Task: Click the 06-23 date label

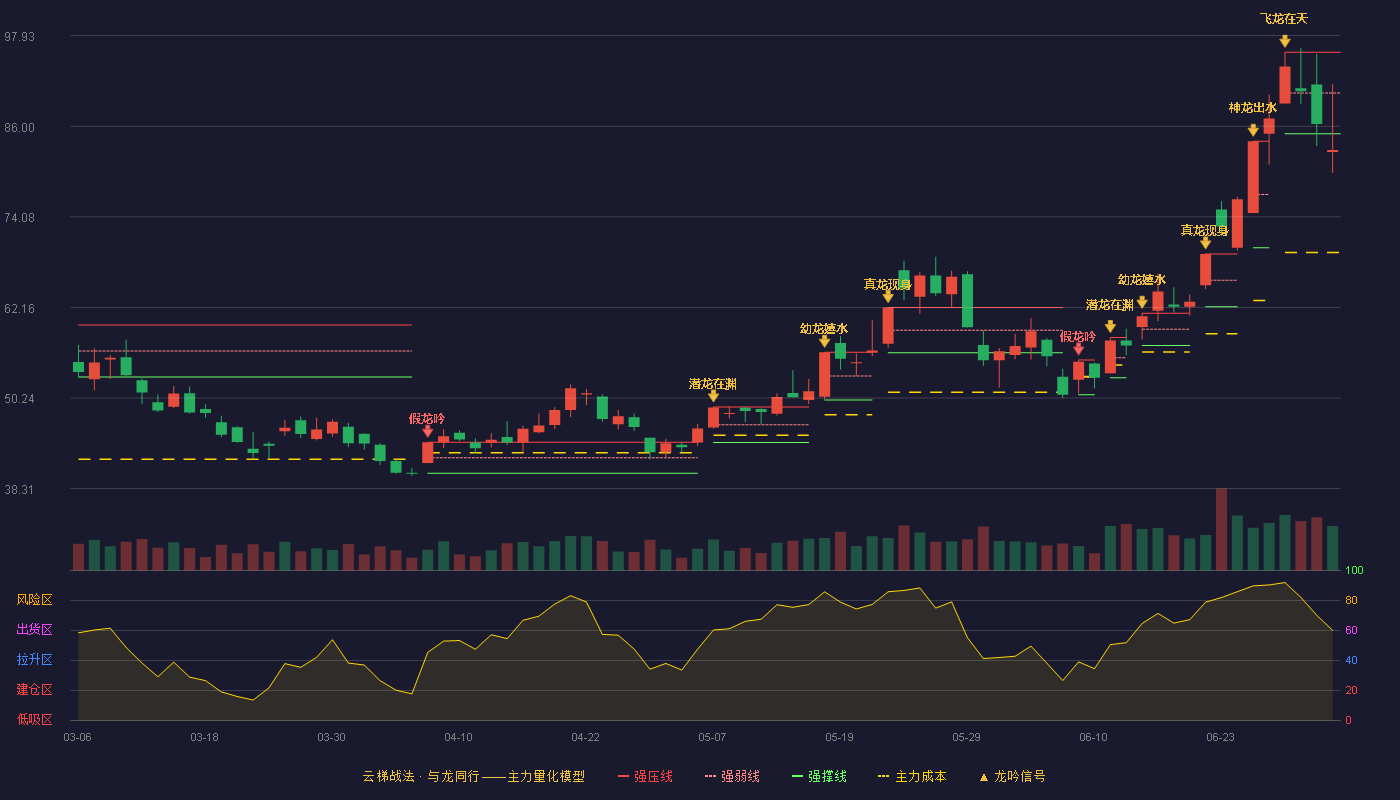Action: point(1220,737)
